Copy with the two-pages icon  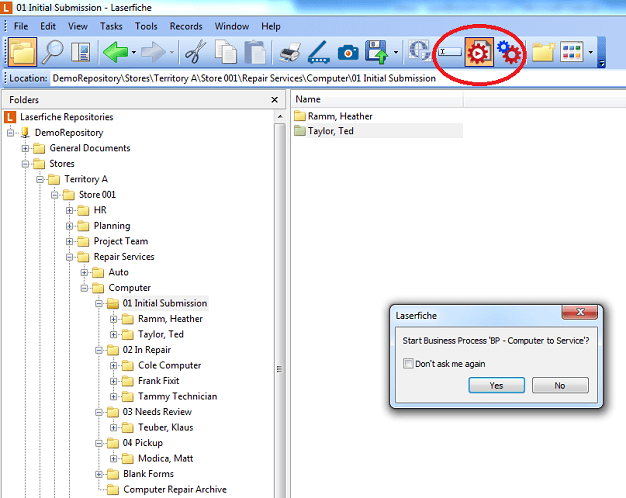(226, 52)
